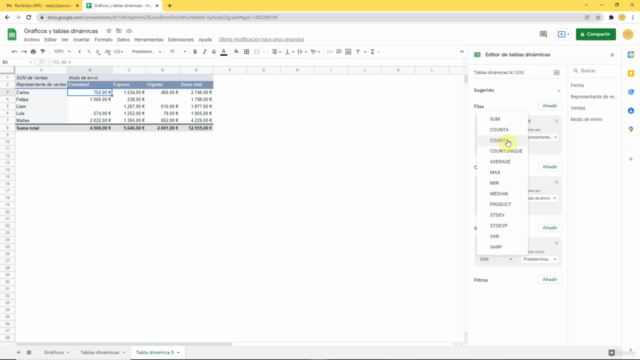Open the zoom level dropdown

62,52
